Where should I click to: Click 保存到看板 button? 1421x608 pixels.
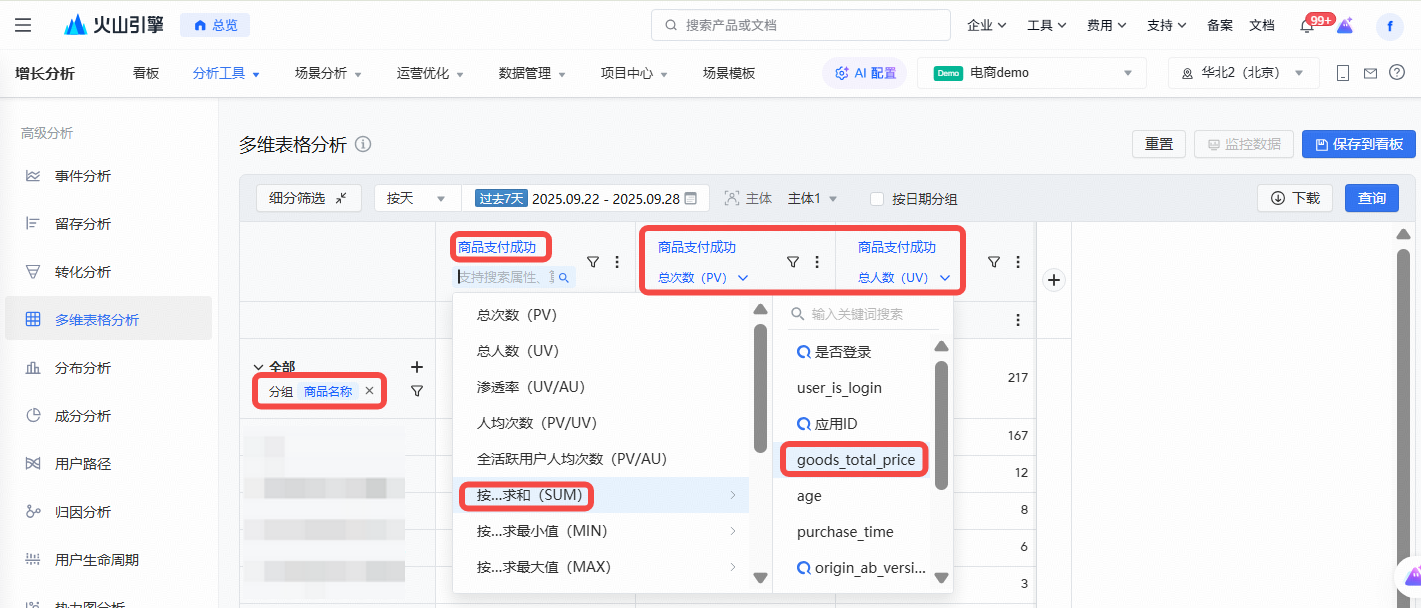point(1359,144)
